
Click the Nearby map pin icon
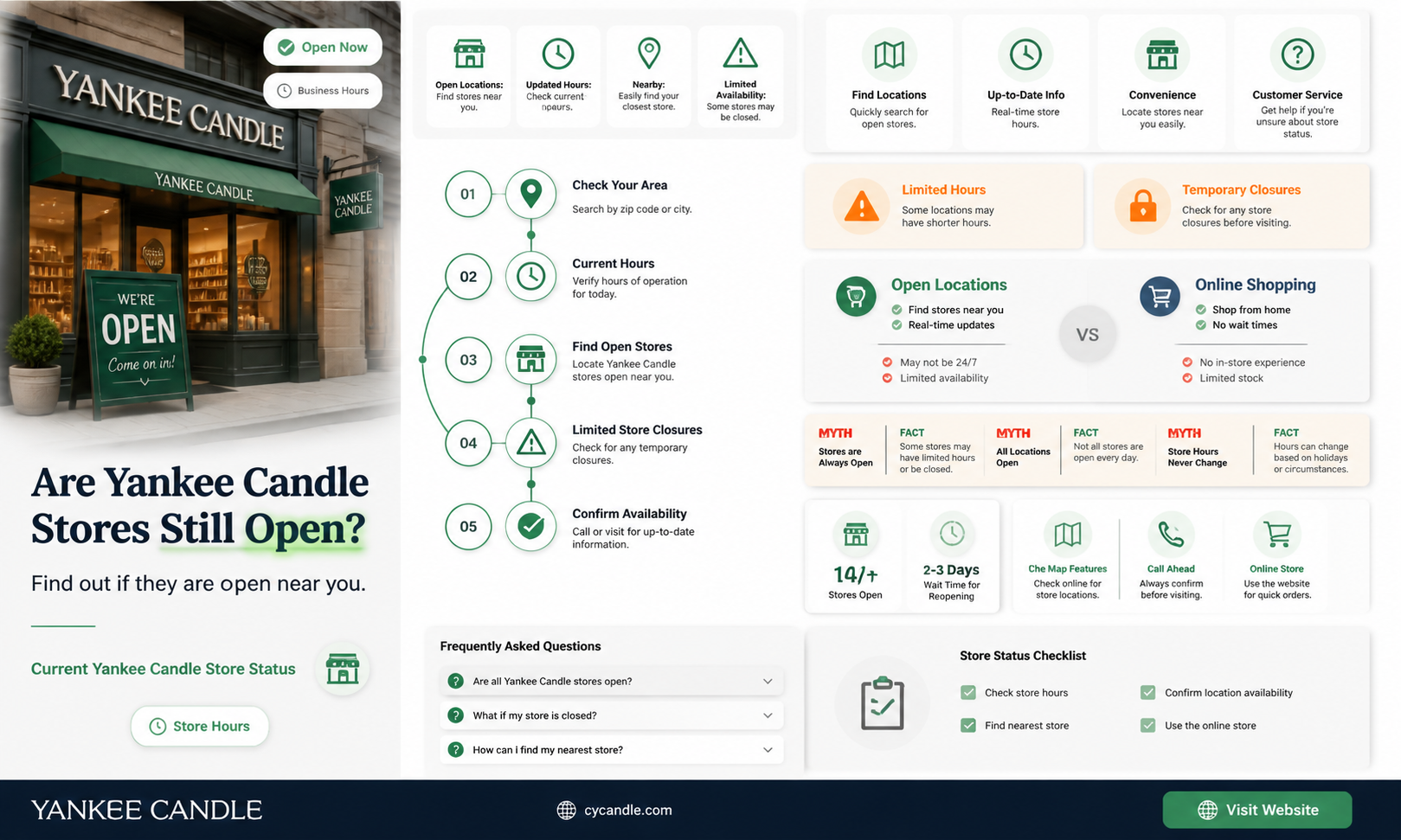(x=649, y=53)
